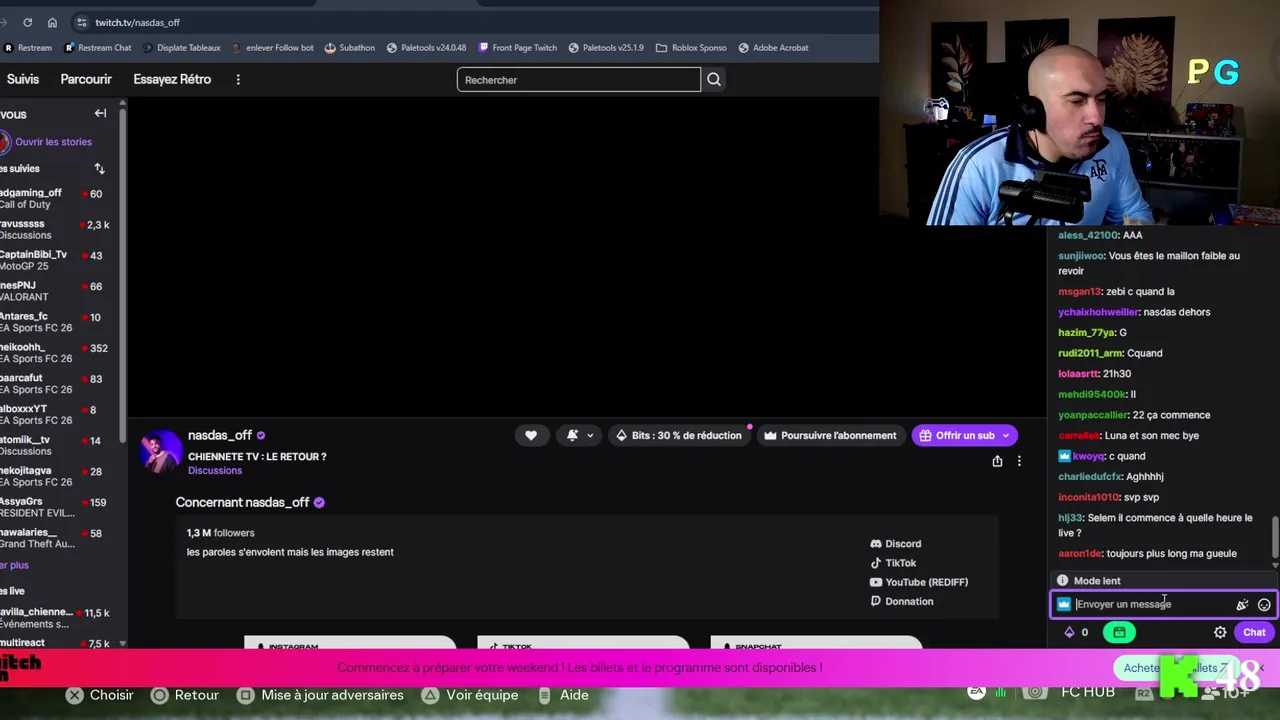Open the Donnation link
1280x720 pixels.
click(x=902, y=601)
